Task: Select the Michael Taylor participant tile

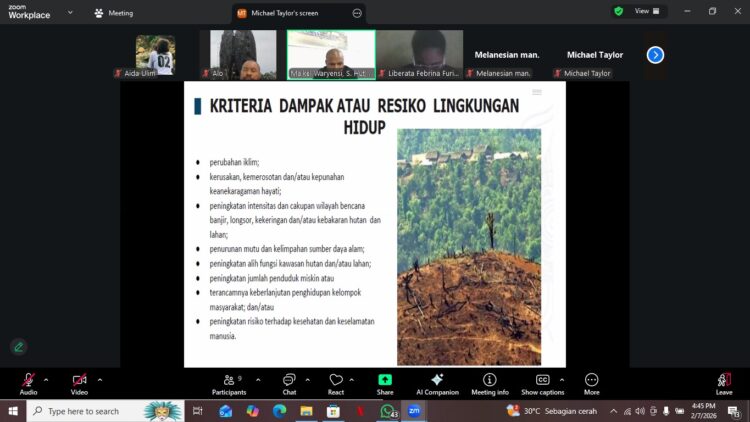Action: 595,55
